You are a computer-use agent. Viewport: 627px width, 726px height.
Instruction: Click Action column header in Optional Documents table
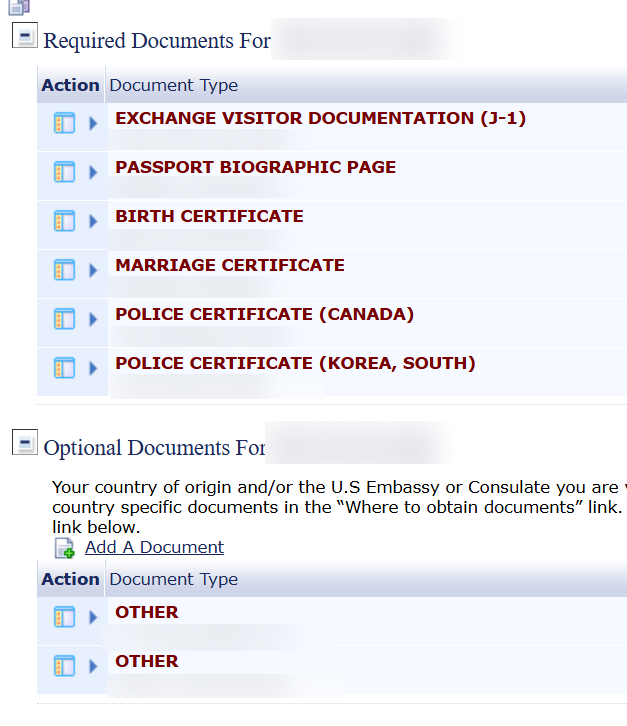coord(70,579)
